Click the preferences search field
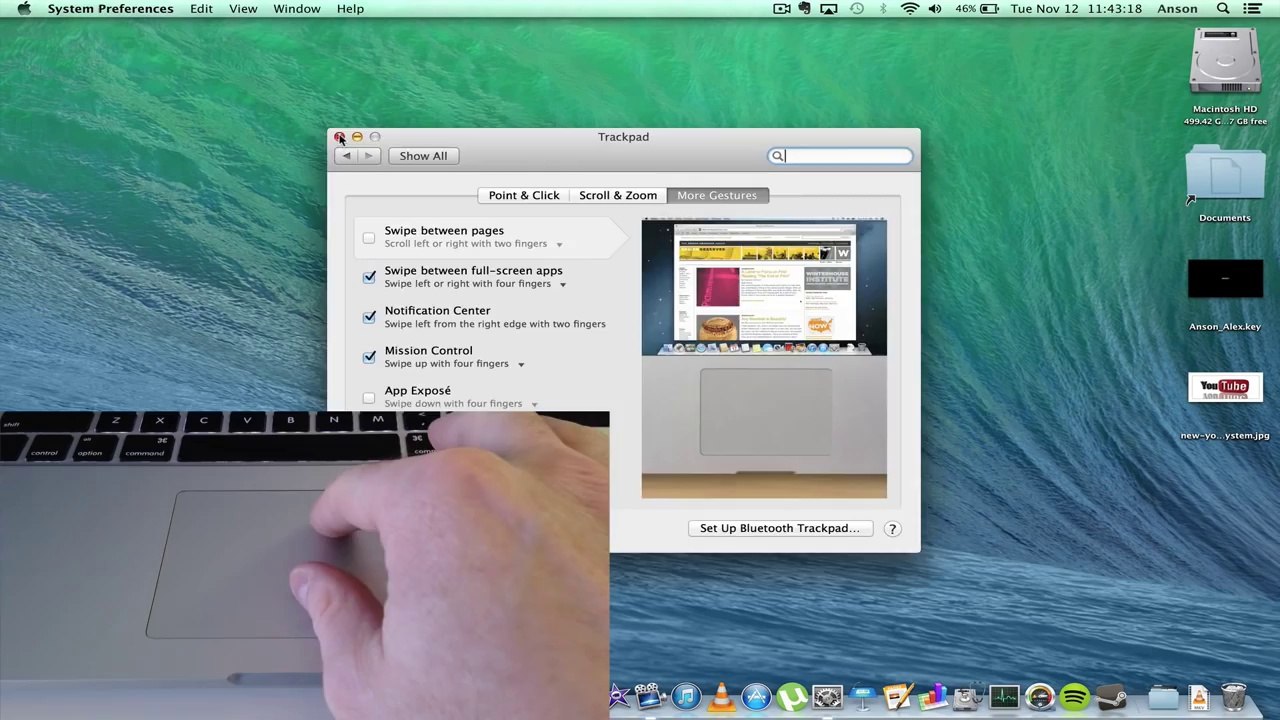 (x=840, y=156)
